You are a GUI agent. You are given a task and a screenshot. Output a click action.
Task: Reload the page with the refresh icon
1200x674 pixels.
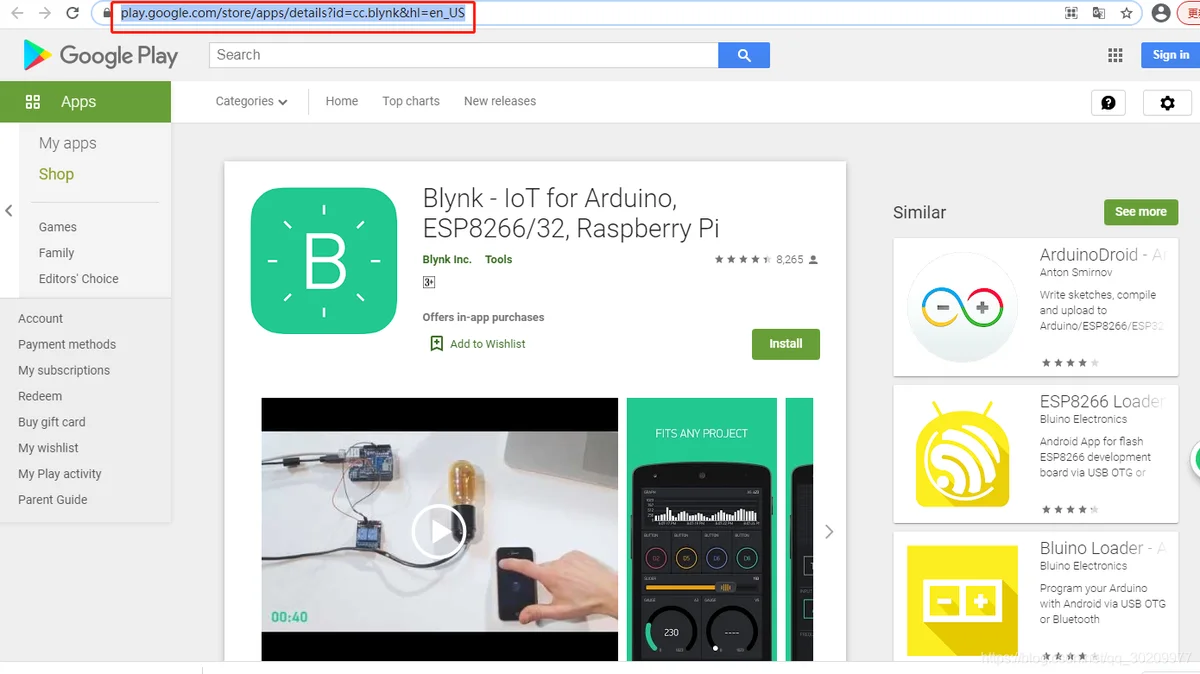(x=73, y=13)
